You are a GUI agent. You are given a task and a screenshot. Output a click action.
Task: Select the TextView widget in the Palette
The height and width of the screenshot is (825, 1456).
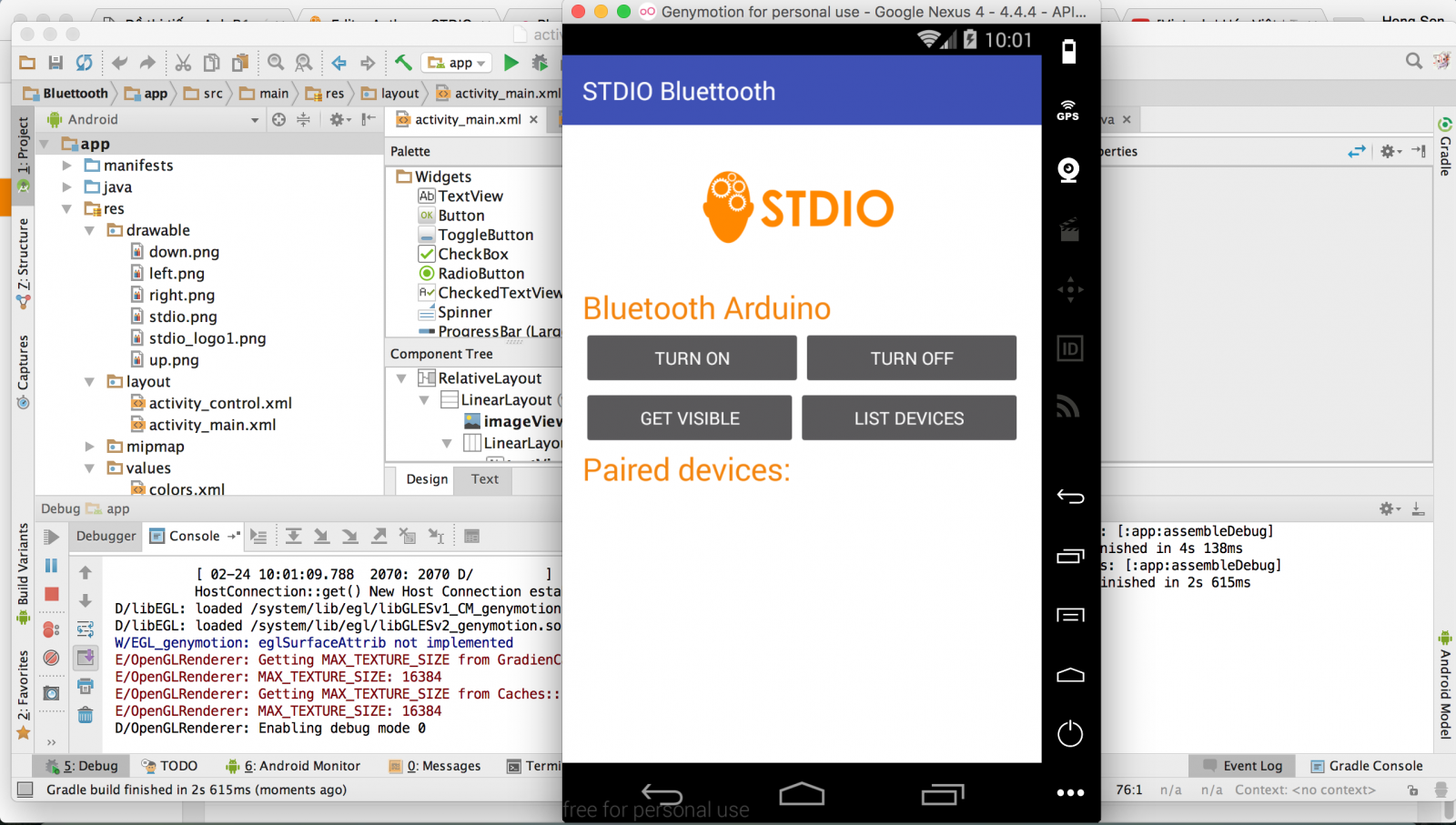coord(460,196)
